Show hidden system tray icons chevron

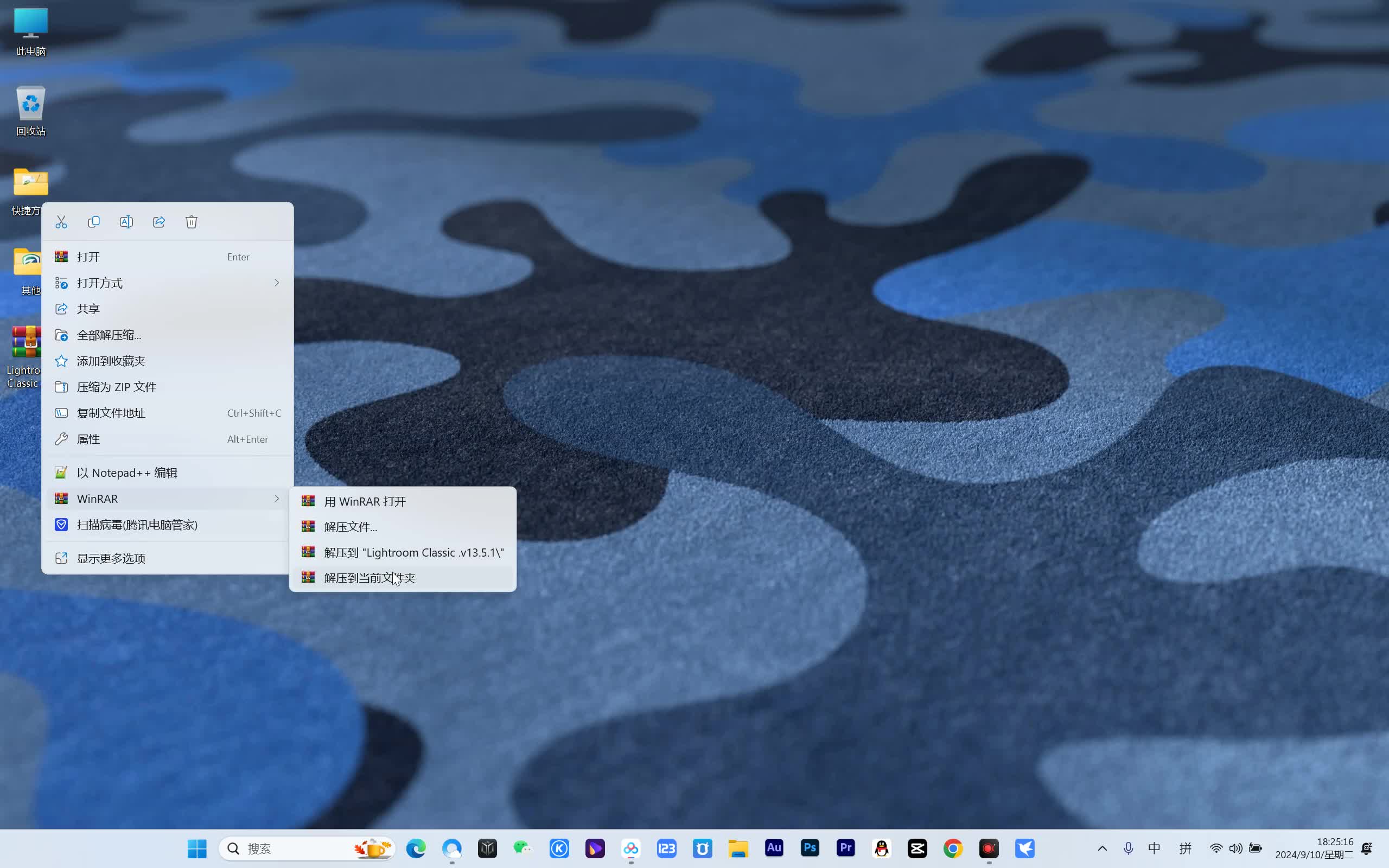click(1102, 848)
